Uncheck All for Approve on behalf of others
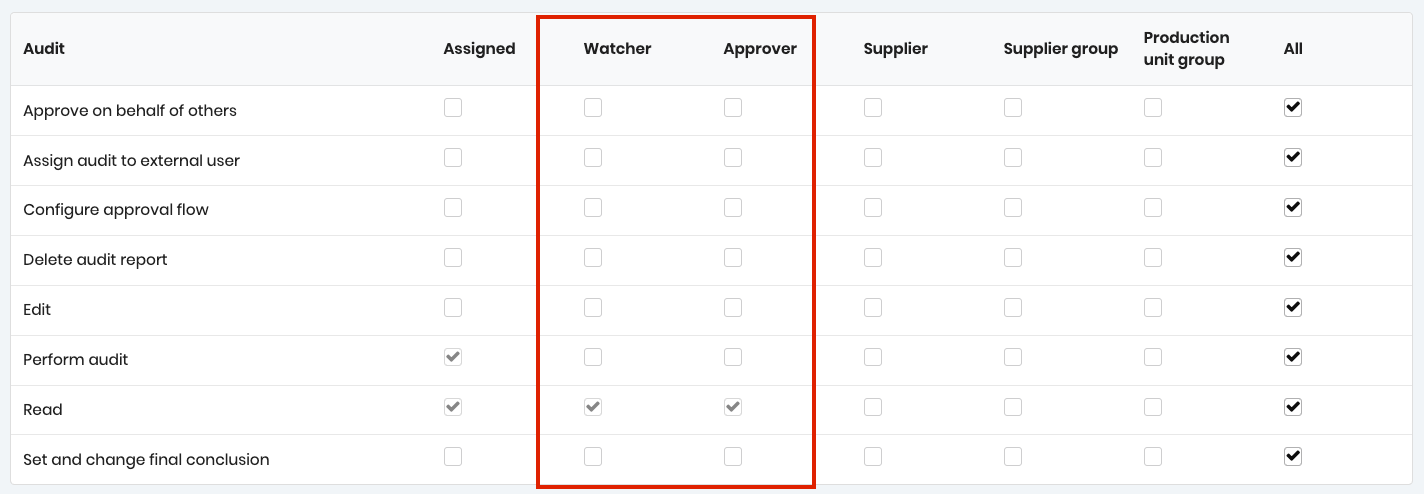Viewport: 1424px width, 494px height. pos(1293,107)
